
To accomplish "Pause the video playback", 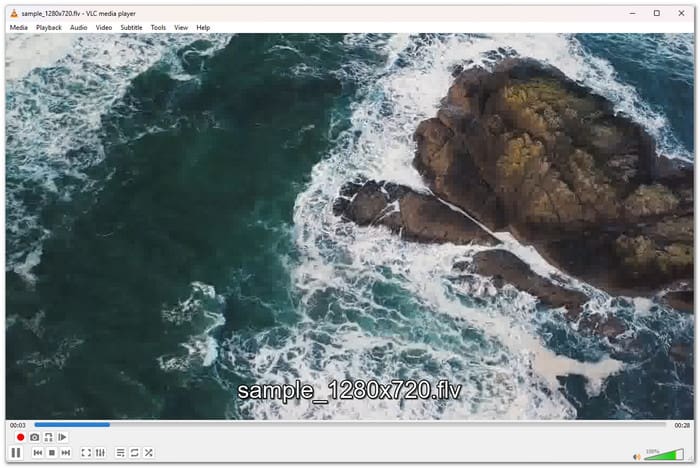I will (x=16, y=452).
